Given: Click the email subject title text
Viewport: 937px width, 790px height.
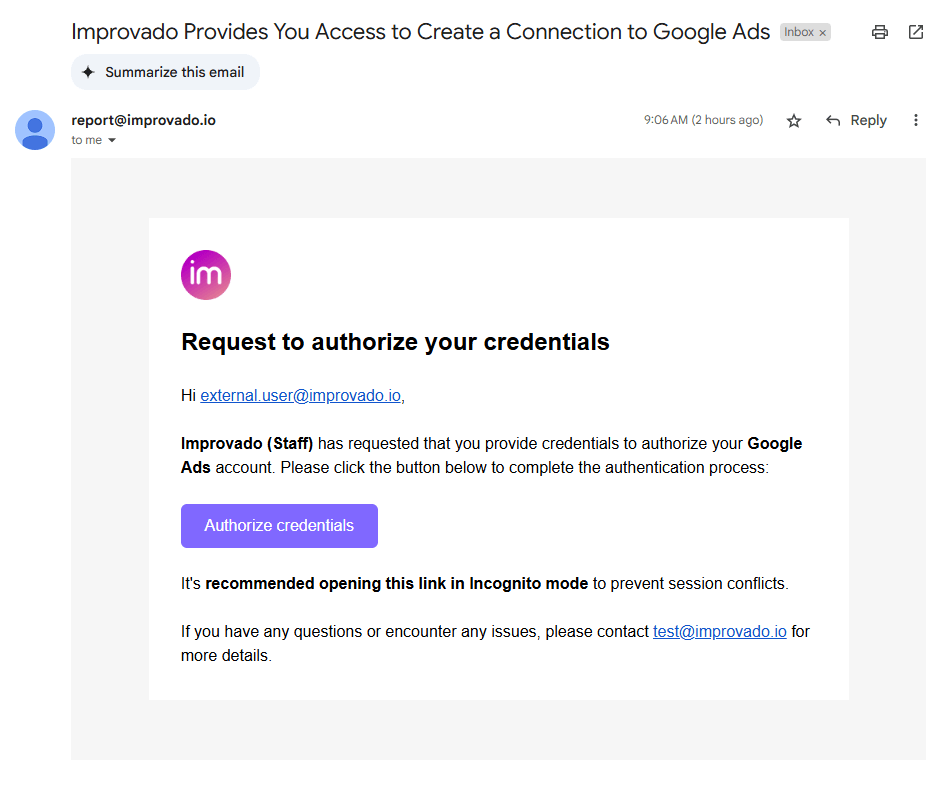Looking at the screenshot, I should point(420,32).
